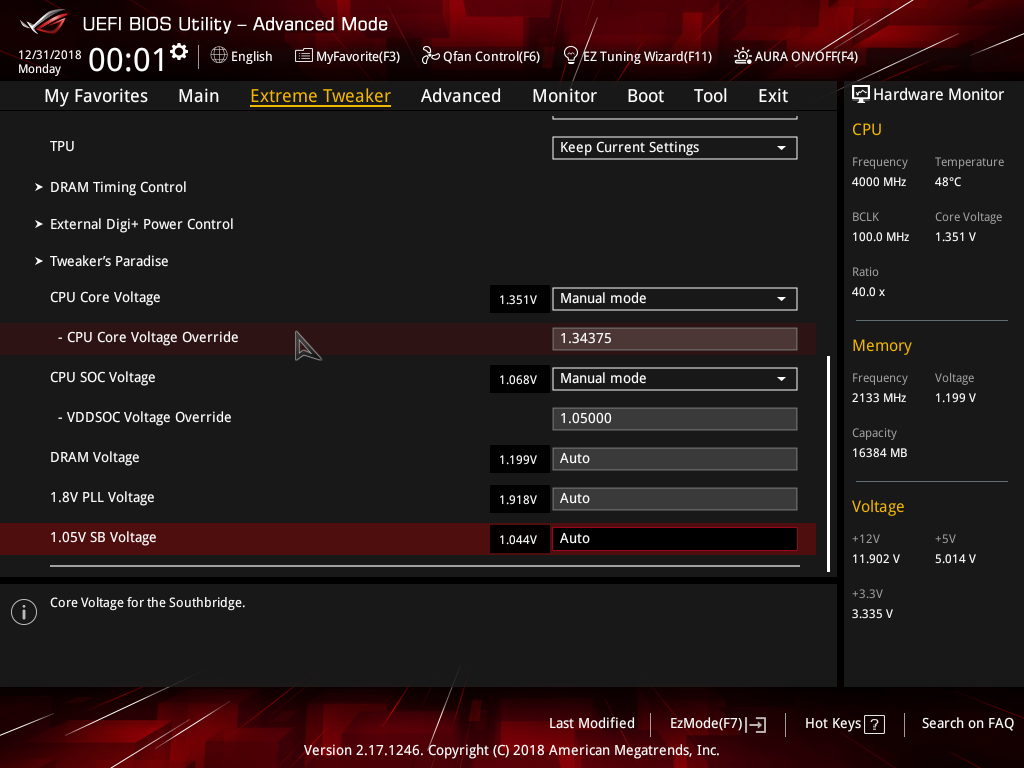Select the TPU row label

(62, 146)
